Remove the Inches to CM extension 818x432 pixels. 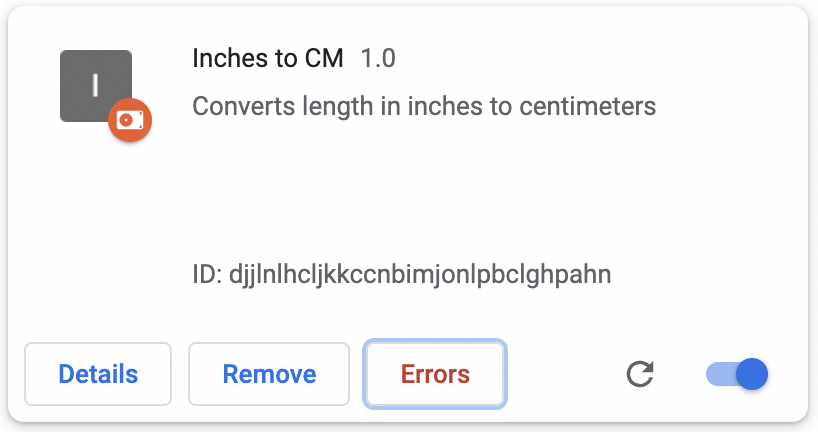coord(269,375)
